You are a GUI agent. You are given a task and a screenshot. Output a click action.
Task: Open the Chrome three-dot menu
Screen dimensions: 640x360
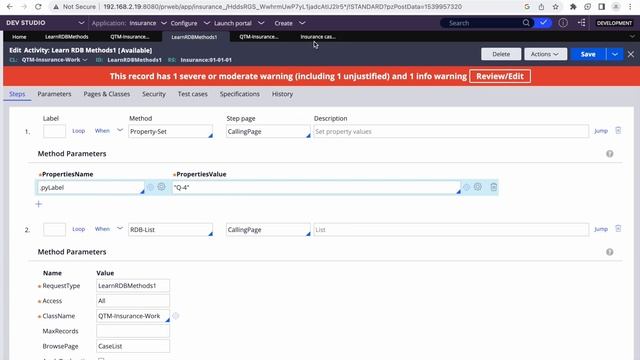coord(630,7)
